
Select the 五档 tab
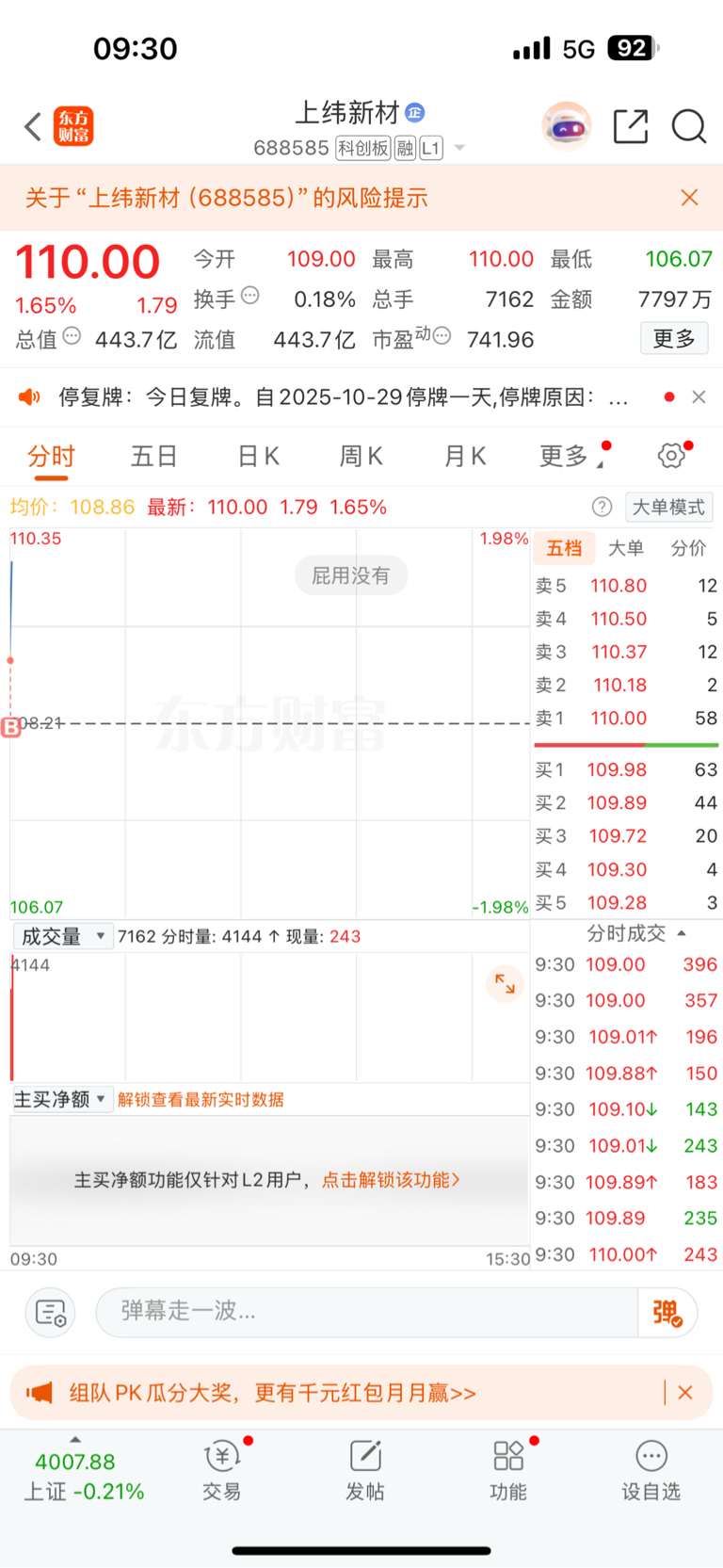click(564, 548)
